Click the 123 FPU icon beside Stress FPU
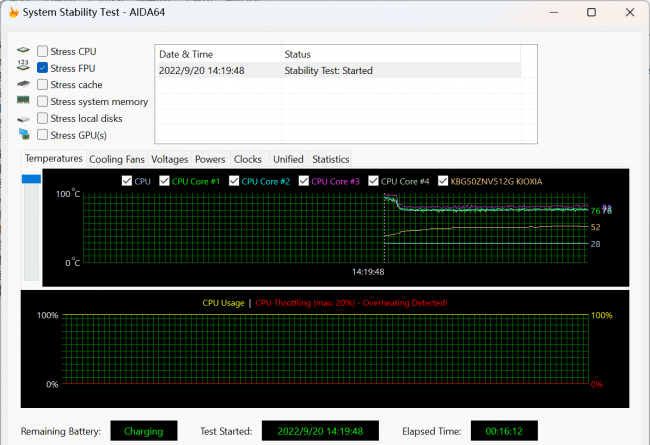The image size is (650, 445). click(x=23, y=65)
